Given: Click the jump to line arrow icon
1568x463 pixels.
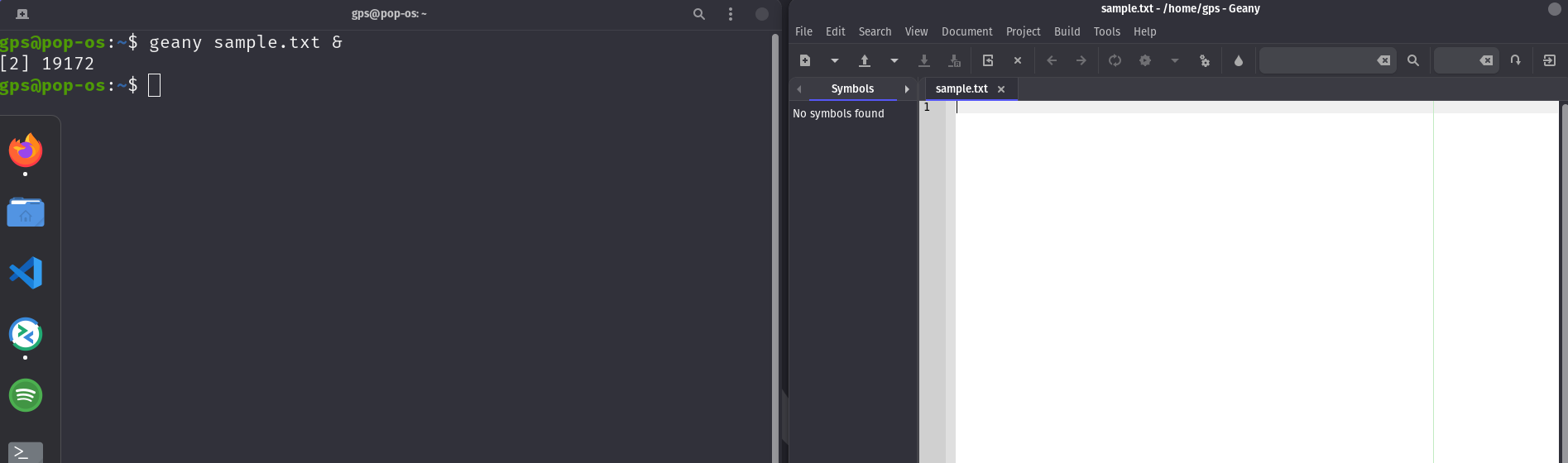Looking at the screenshot, I should [1515, 60].
